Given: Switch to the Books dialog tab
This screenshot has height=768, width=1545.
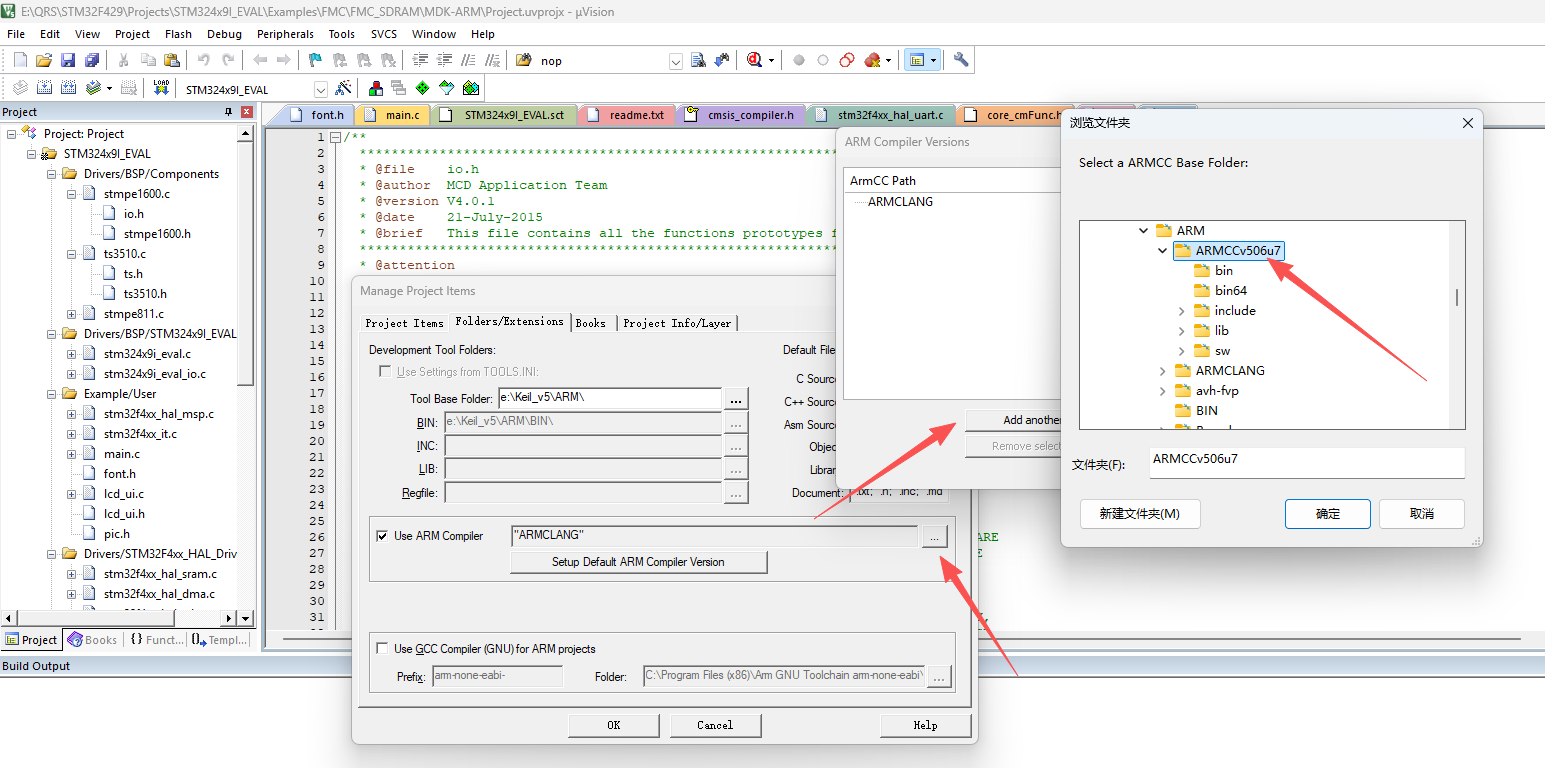Looking at the screenshot, I should pos(590,323).
